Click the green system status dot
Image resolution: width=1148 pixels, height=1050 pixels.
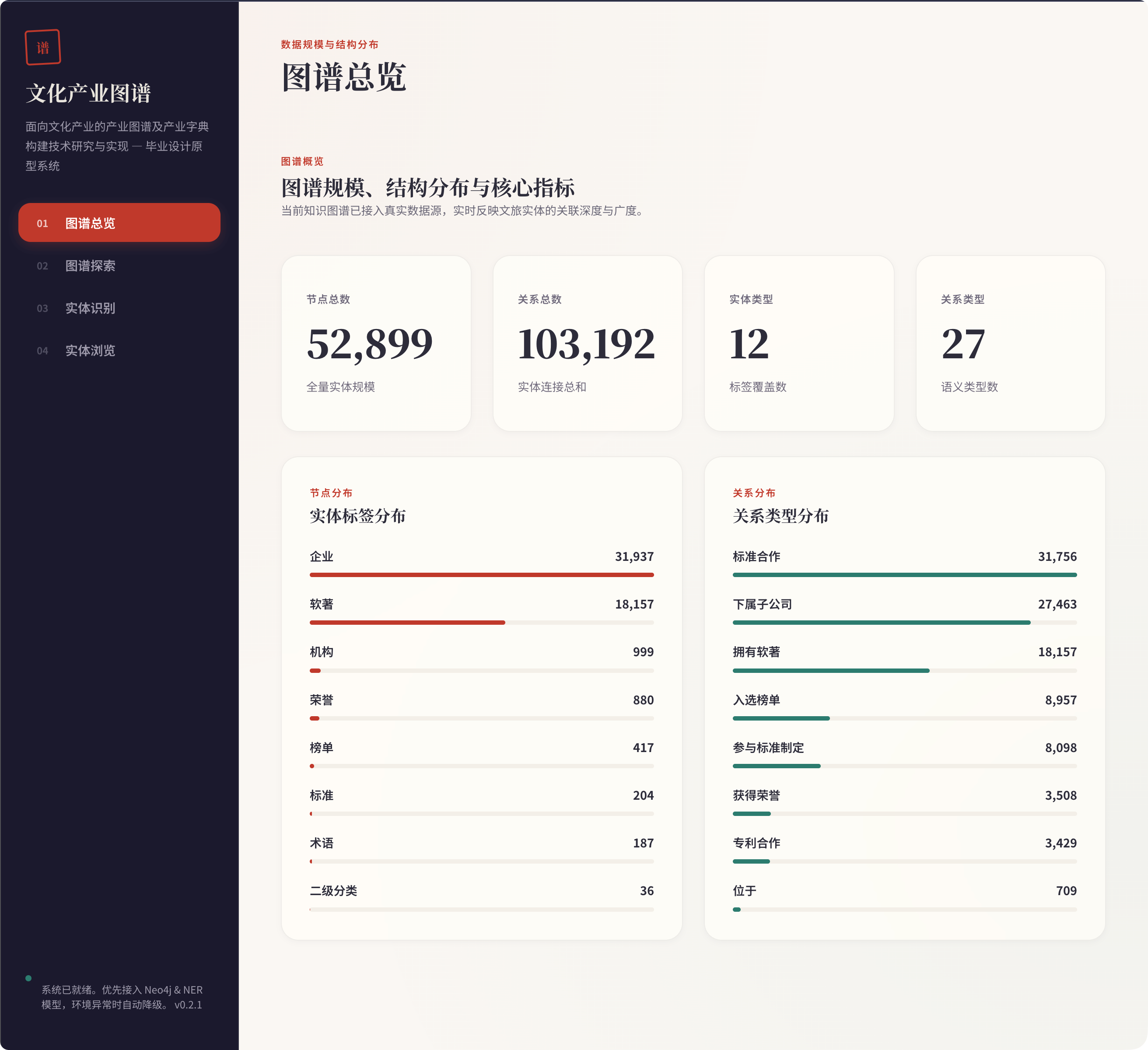click(x=28, y=978)
